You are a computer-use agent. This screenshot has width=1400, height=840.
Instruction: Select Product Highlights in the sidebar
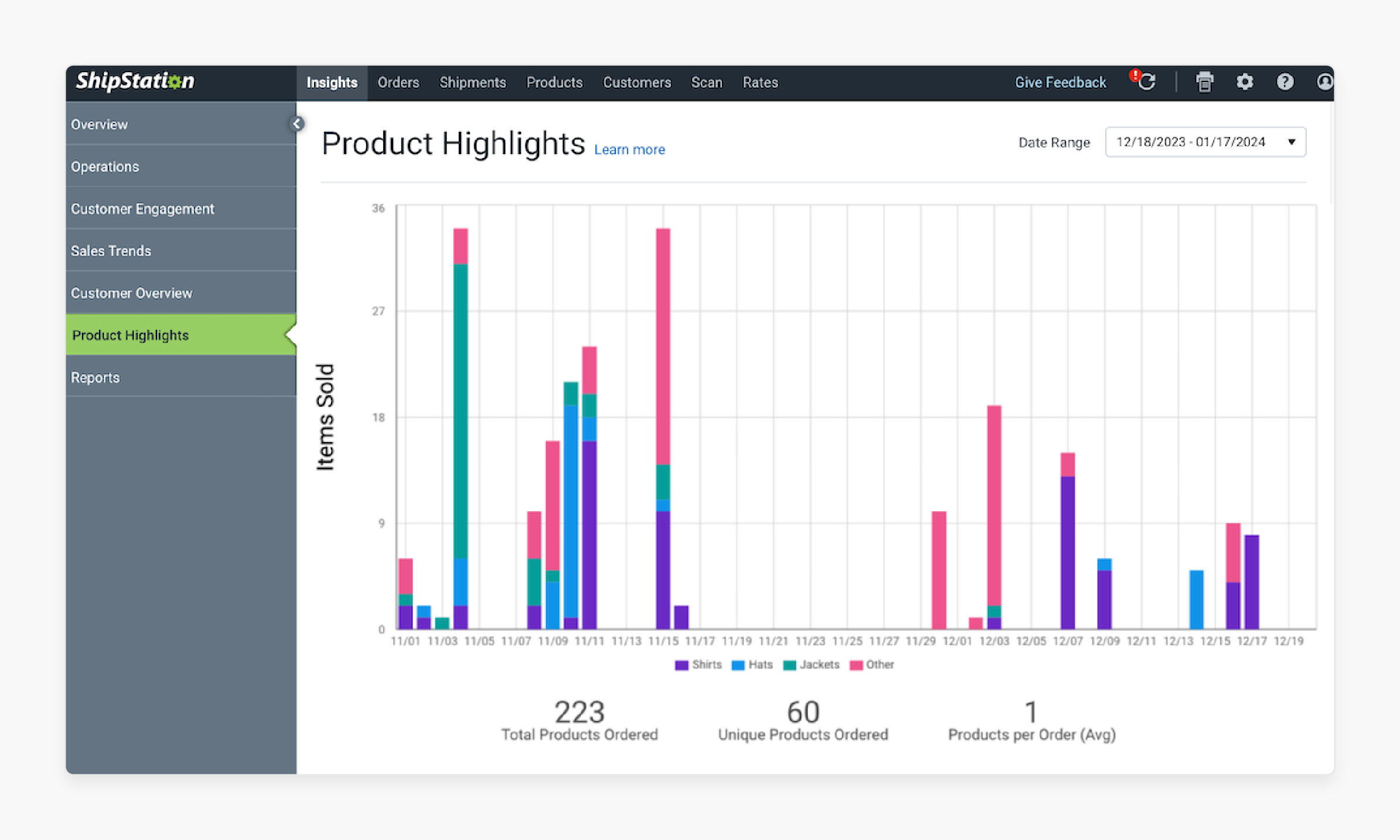[x=181, y=335]
